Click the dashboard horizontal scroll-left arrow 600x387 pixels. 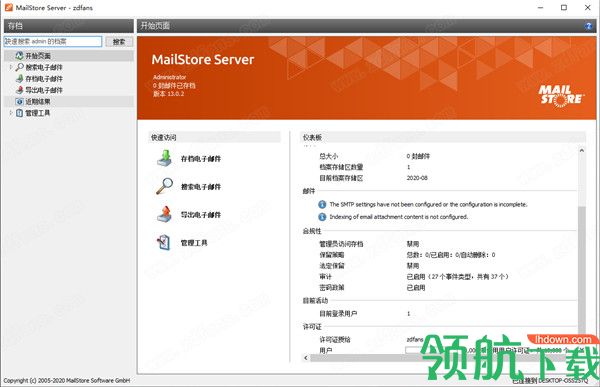(x=305, y=358)
